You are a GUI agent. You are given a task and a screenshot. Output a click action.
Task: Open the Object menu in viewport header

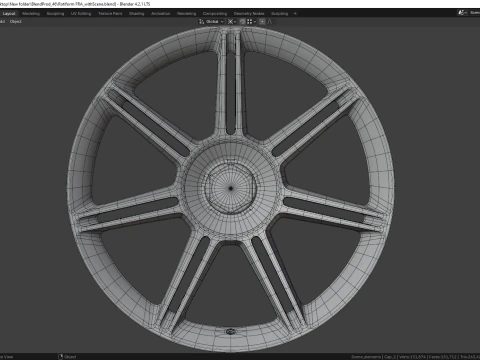coord(16,21)
